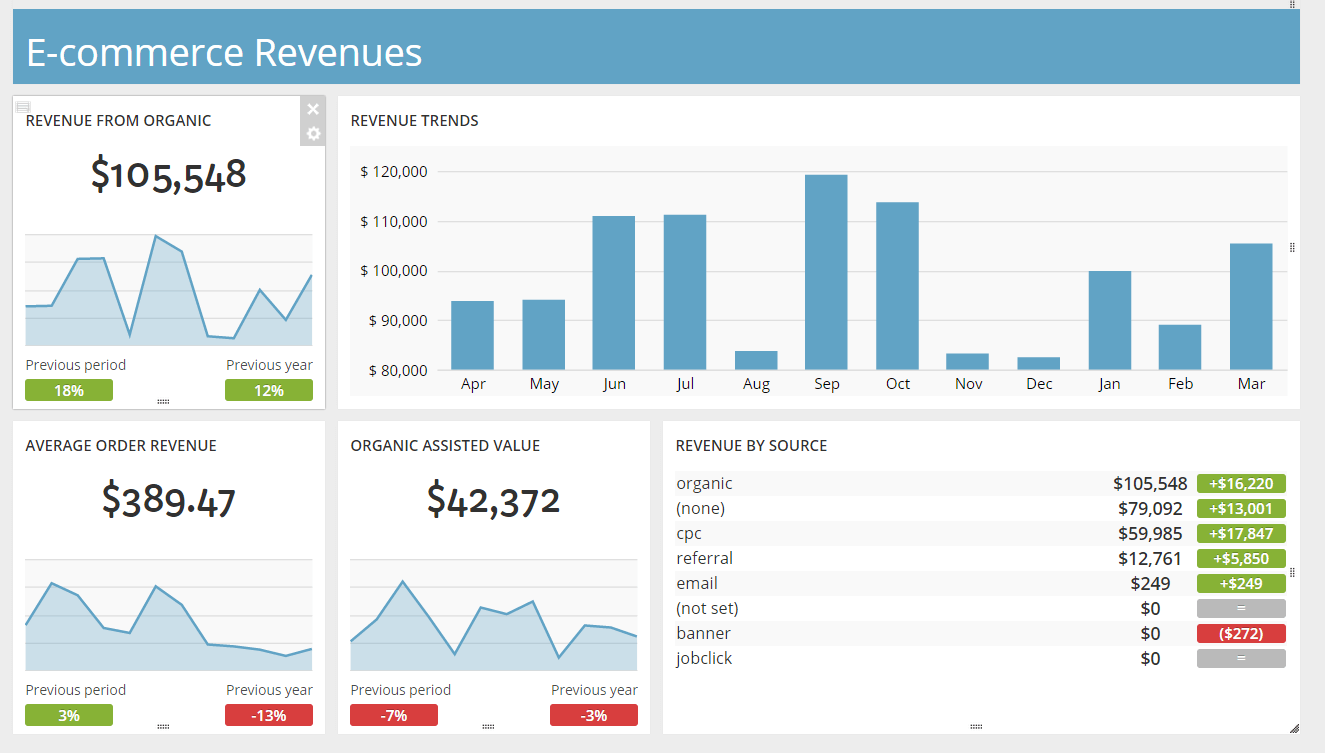
Task: Click bottom grip handle of Revenue By Source widget
Action: coord(977,727)
